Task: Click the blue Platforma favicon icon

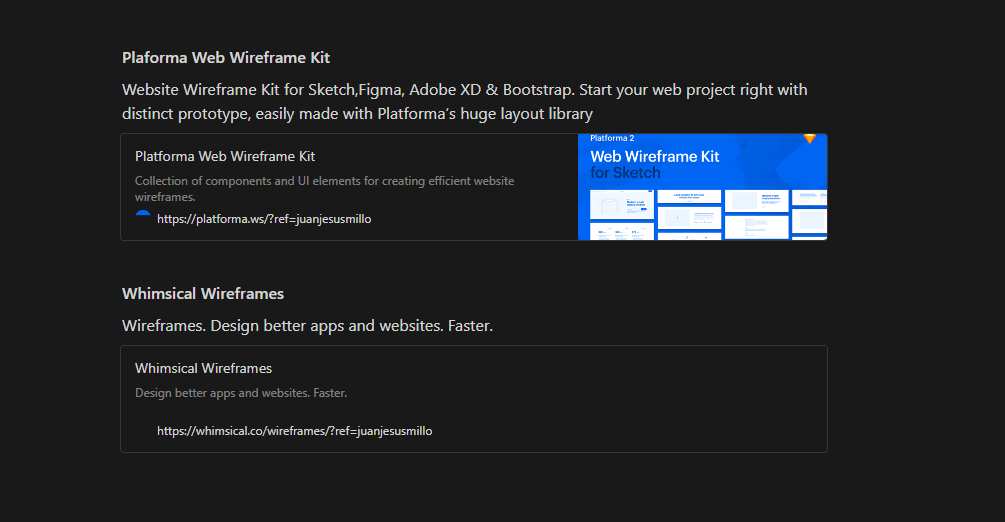Action: point(142,216)
